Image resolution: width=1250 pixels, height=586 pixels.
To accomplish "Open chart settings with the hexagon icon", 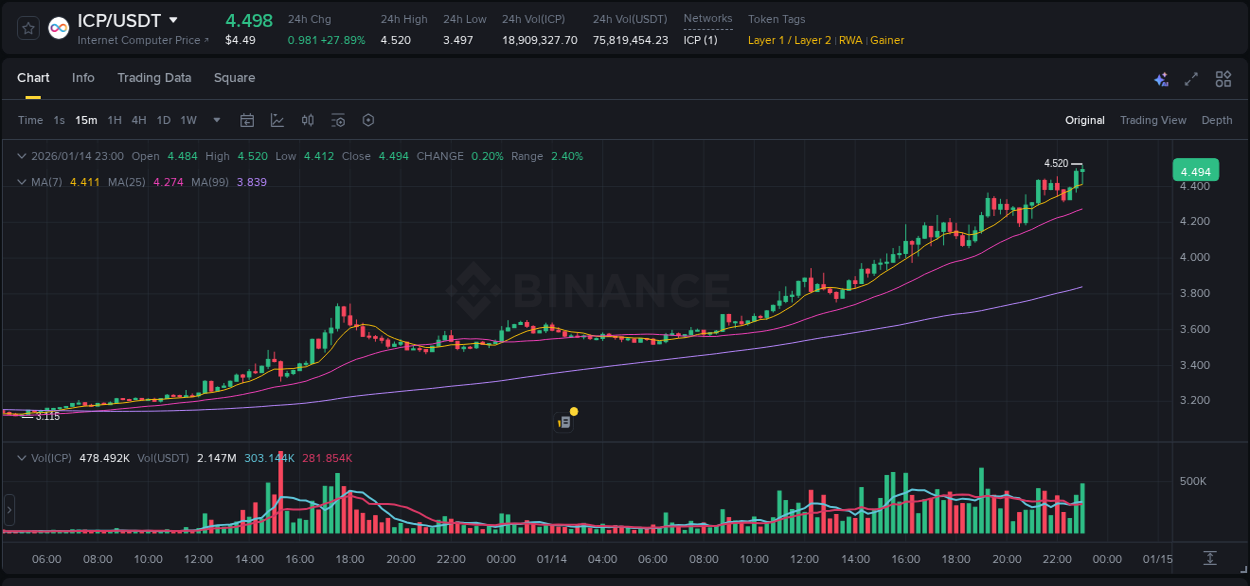I will (368, 120).
